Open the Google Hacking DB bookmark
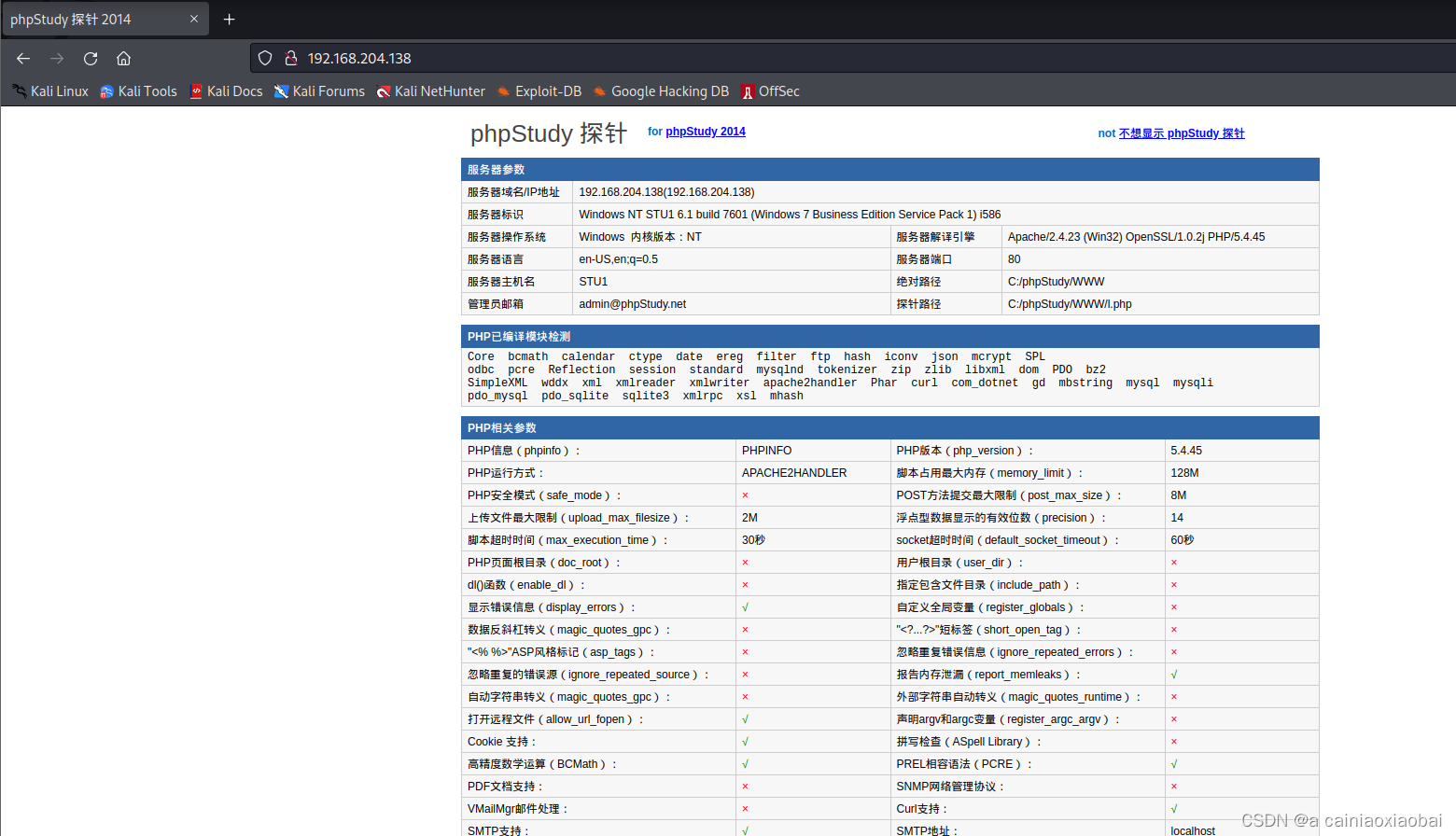Image resolution: width=1456 pixels, height=836 pixels. click(661, 91)
